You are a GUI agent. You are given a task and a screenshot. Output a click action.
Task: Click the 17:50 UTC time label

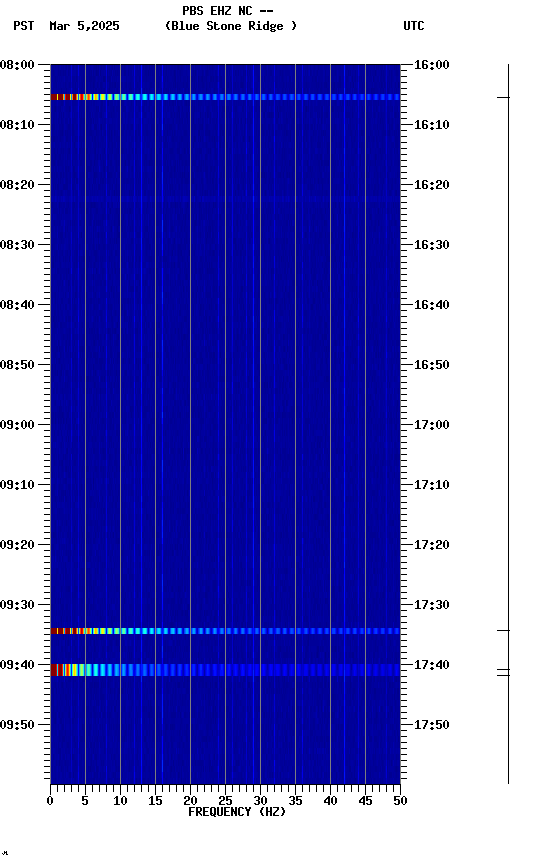(x=432, y=725)
